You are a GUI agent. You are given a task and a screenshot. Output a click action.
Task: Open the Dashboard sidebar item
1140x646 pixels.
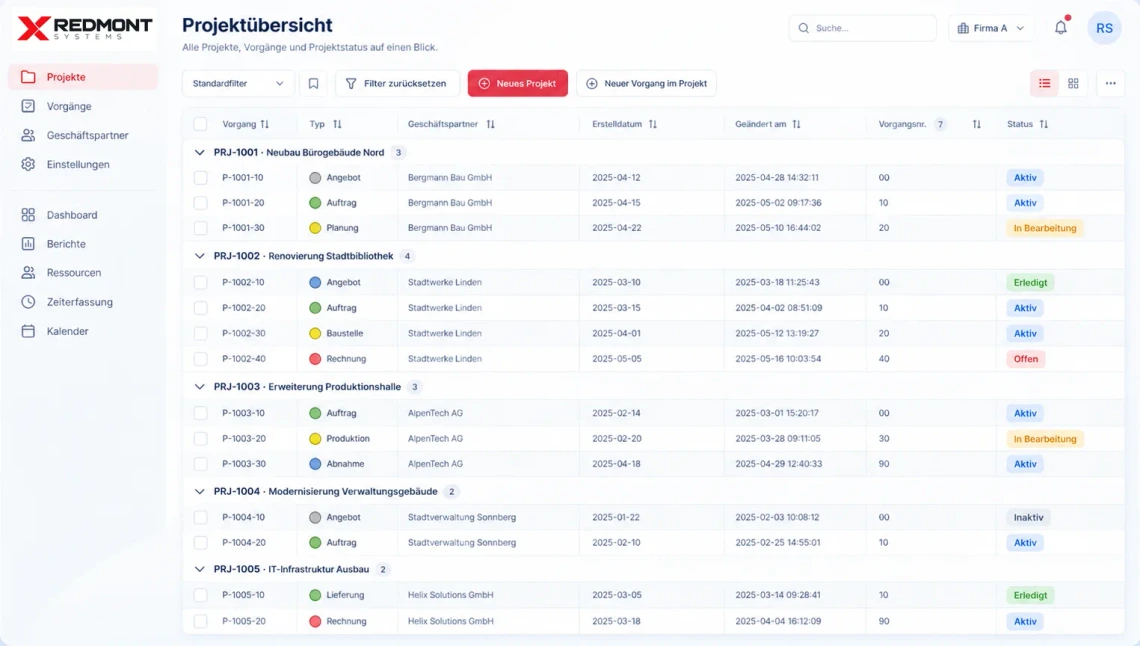pyautogui.click(x=83, y=215)
